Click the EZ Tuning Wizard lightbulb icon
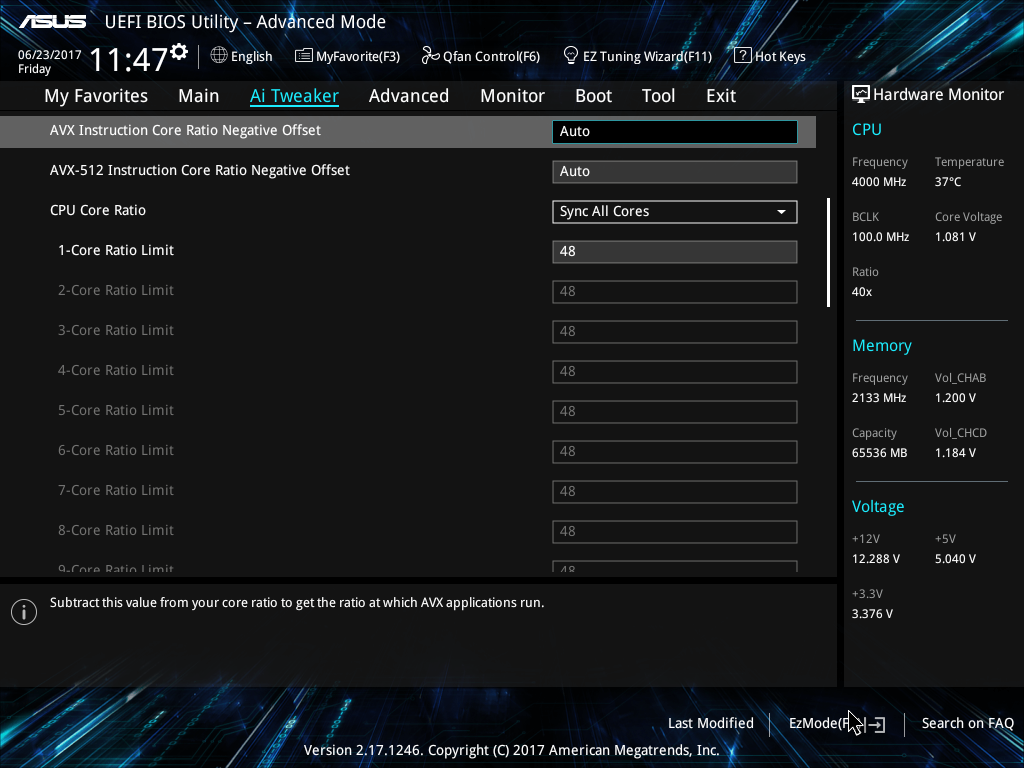This screenshot has width=1024, height=768. pyautogui.click(x=571, y=56)
